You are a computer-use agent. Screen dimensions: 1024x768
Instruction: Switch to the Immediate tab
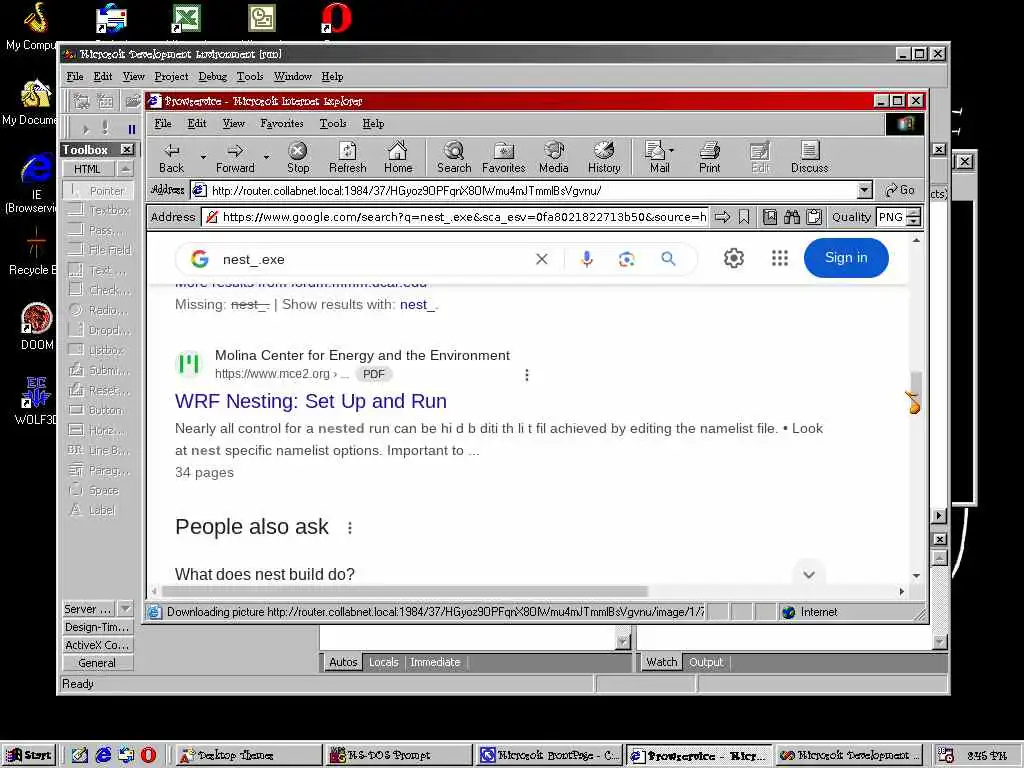(x=435, y=662)
